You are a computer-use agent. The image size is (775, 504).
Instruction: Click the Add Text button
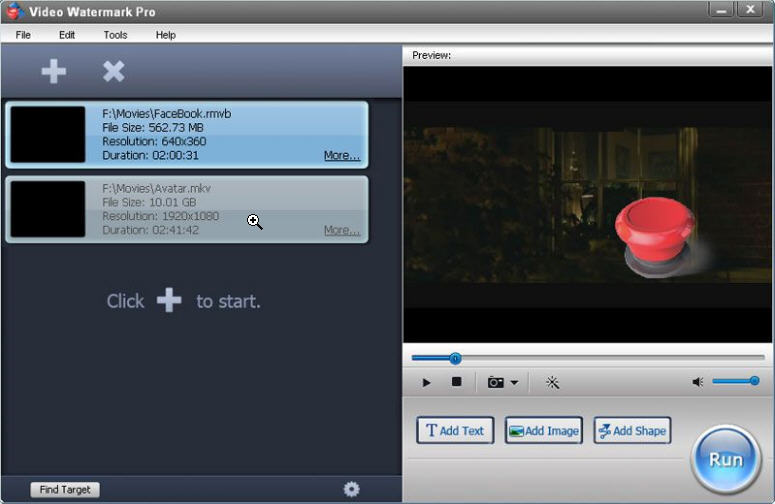455,430
